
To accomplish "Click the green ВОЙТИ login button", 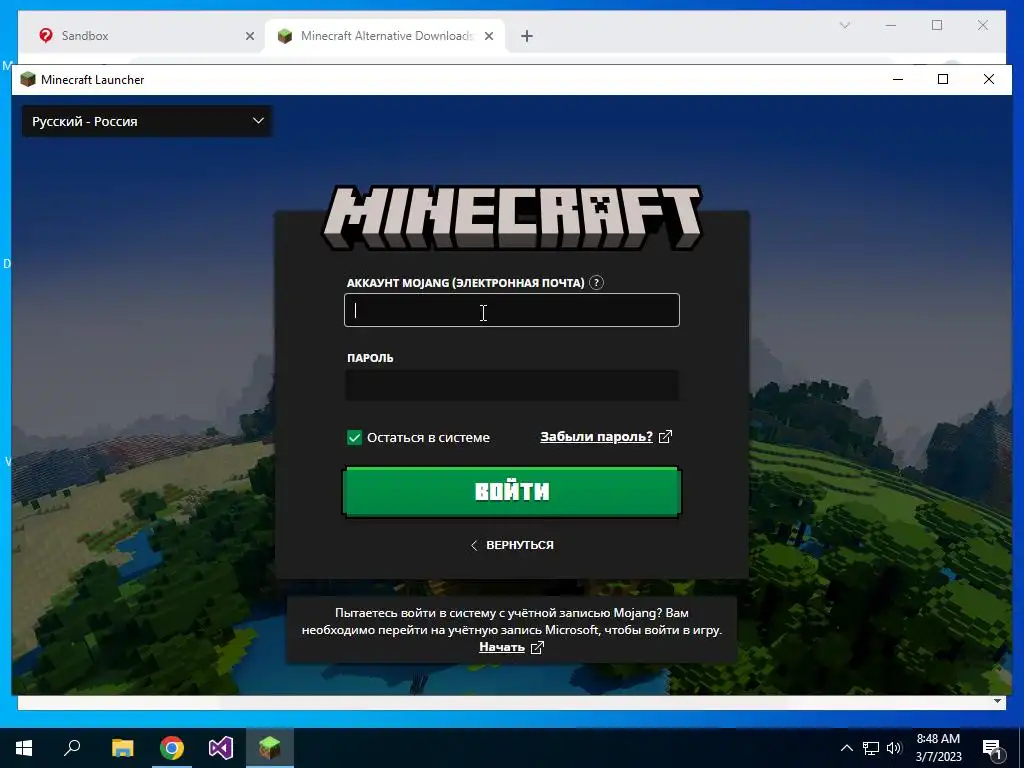I will tap(512, 492).
